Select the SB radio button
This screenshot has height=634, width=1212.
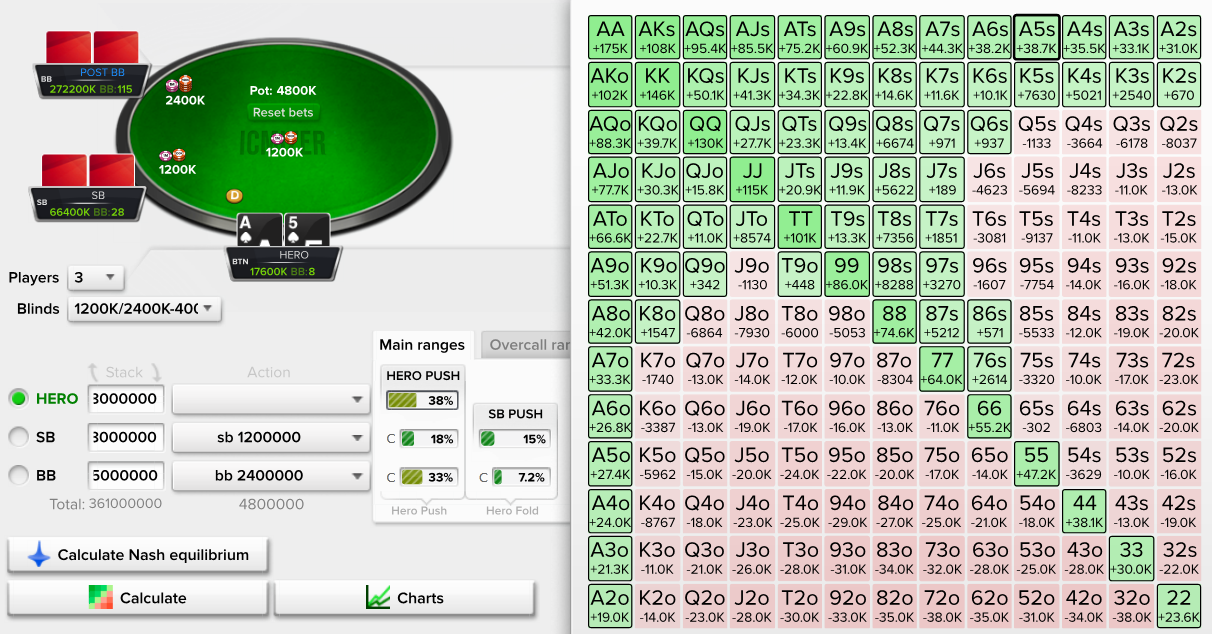pos(18,437)
